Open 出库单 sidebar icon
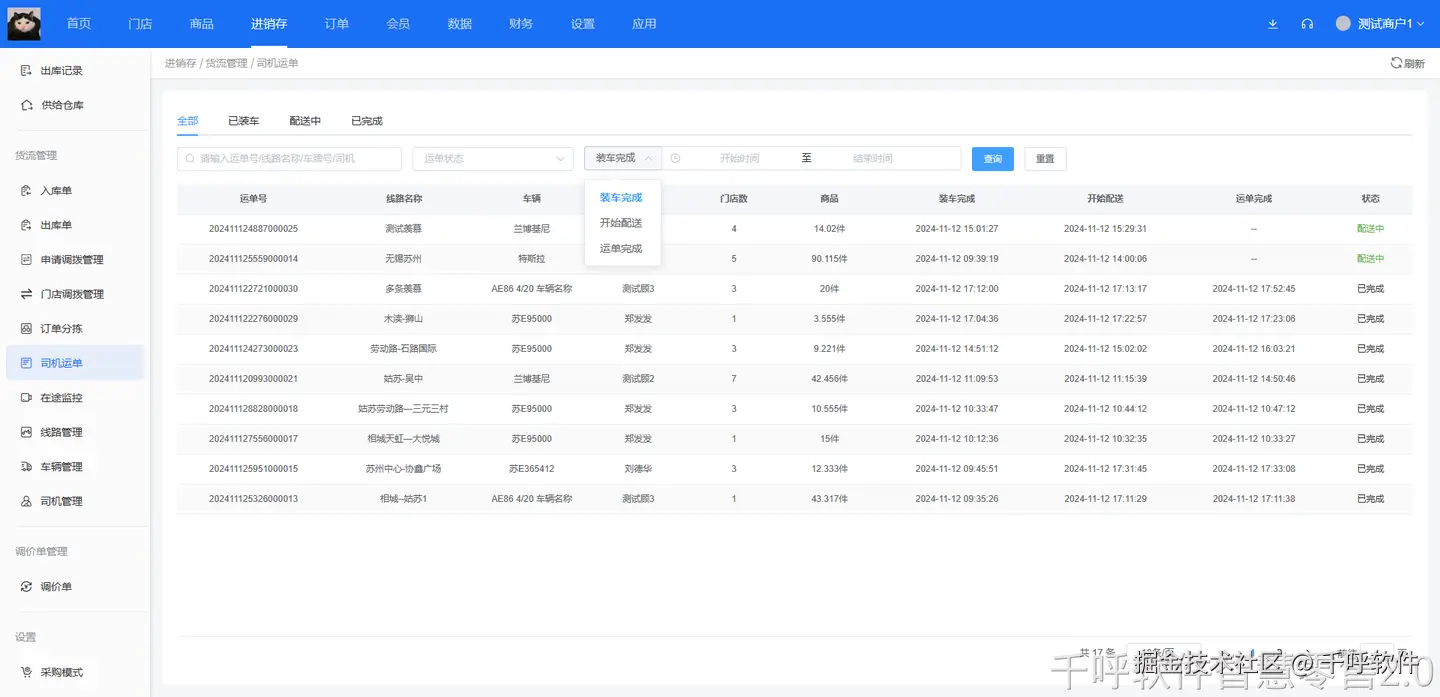The width and height of the screenshot is (1440, 697). (x=27, y=225)
